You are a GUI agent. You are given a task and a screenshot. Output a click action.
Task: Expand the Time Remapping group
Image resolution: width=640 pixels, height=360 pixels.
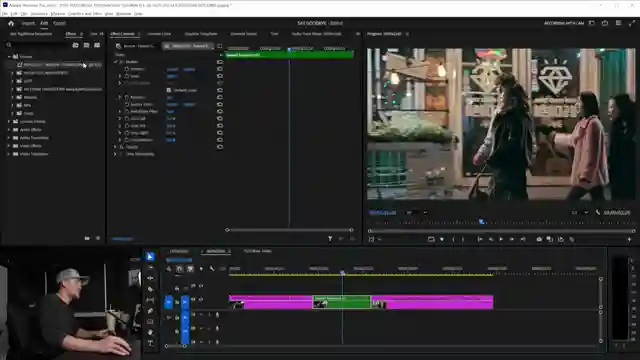pyautogui.click(x=116, y=154)
